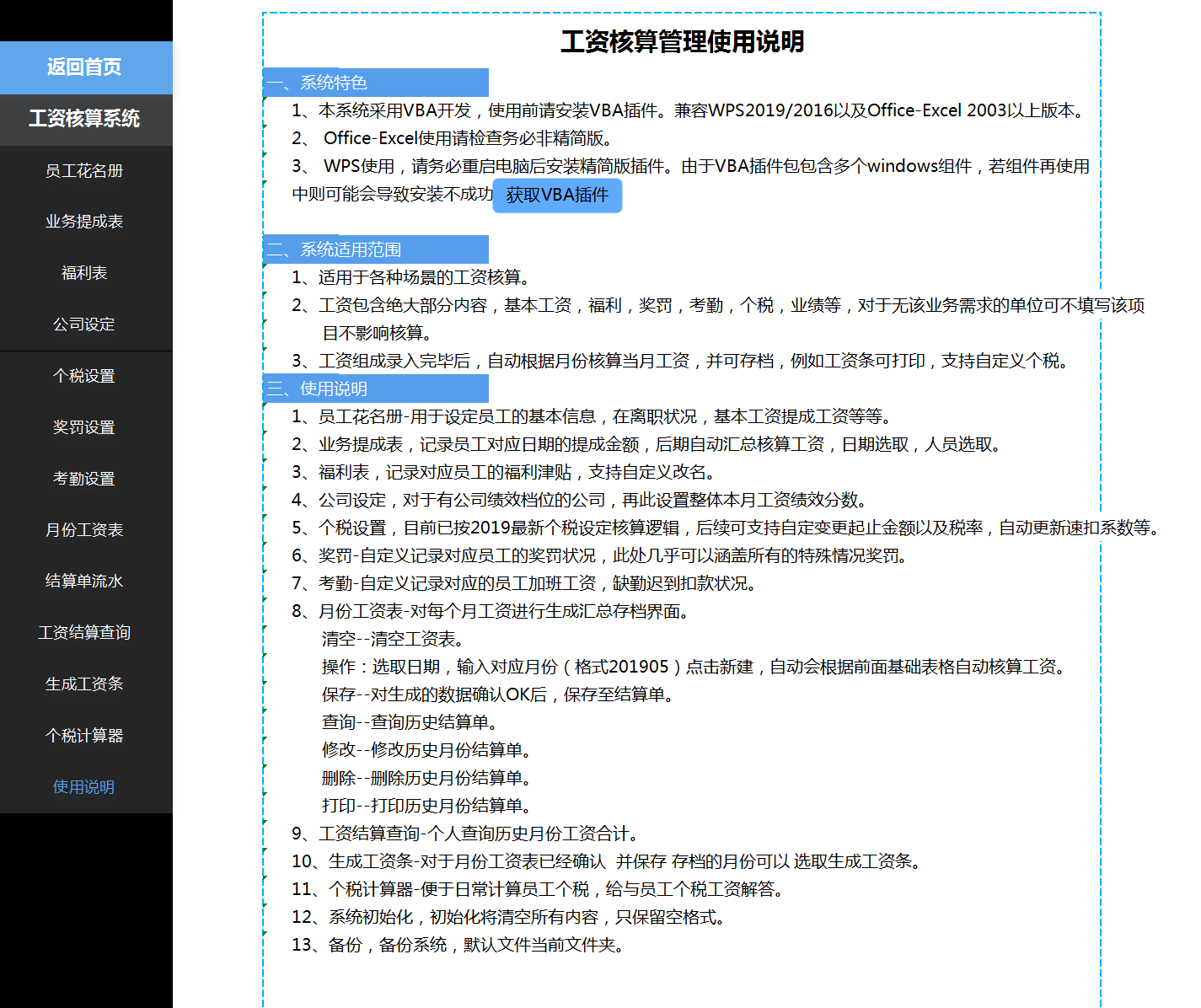This screenshot has width=1201, height=1008.
Task: Open the 奖罚设置 page
Action: [x=84, y=426]
